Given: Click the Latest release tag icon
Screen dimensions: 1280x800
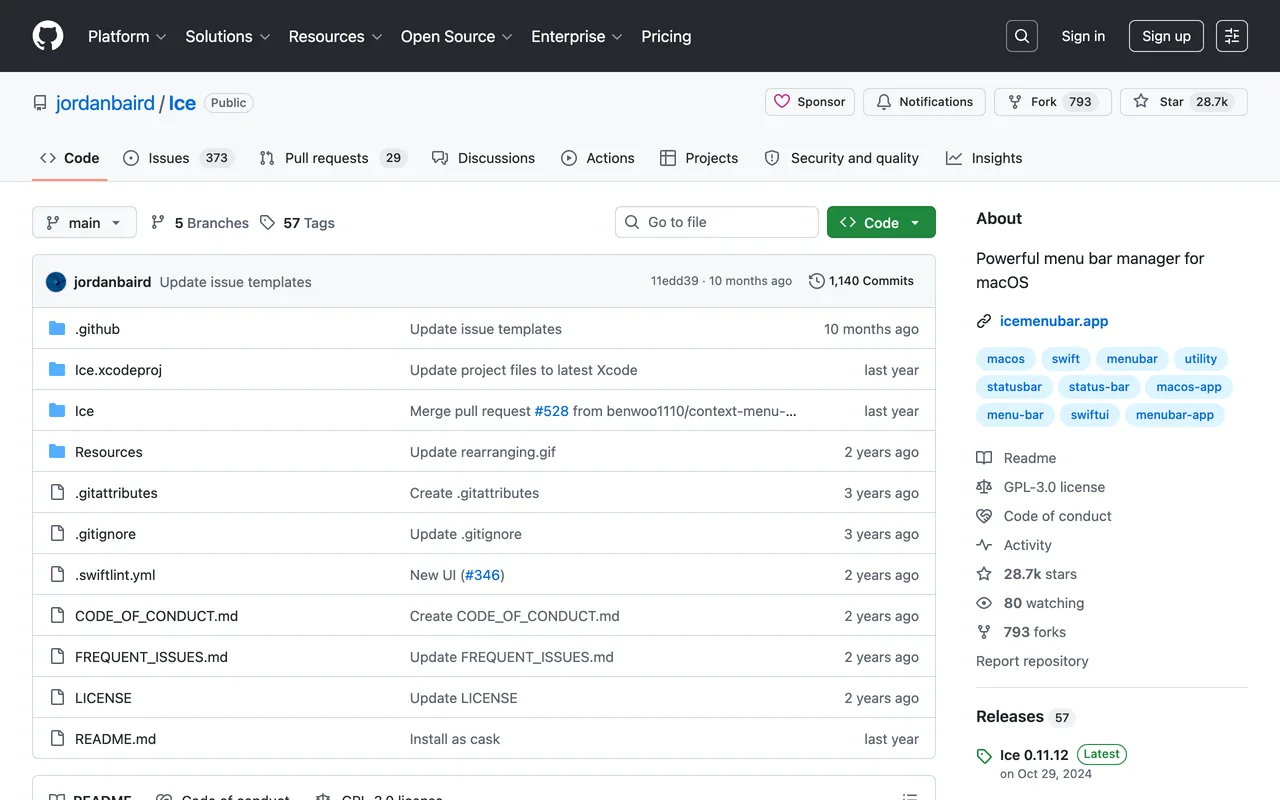Looking at the screenshot, I should (x=984, y=756).
